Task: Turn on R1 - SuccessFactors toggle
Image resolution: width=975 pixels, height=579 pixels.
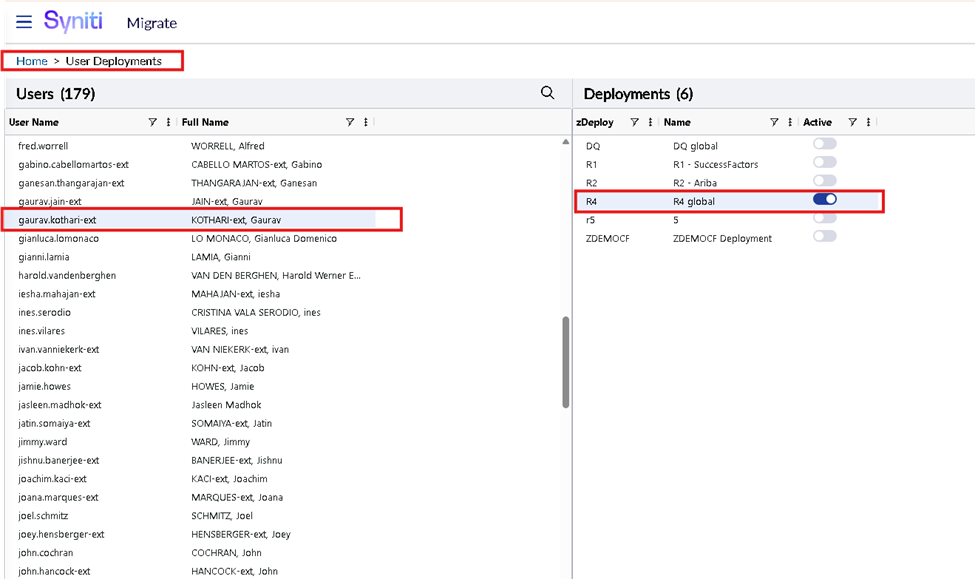Action: [x=825, y=163]
